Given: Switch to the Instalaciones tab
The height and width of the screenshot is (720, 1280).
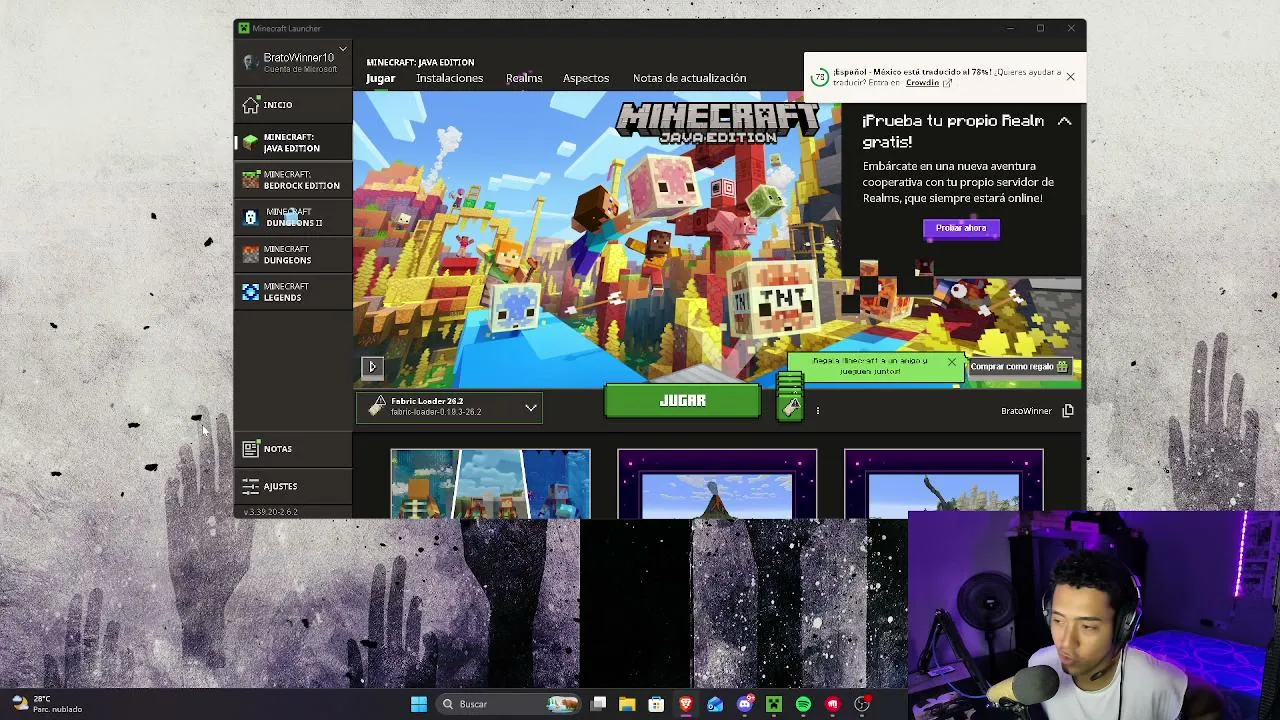Looking at the screenshot, I should pos(449,78).
